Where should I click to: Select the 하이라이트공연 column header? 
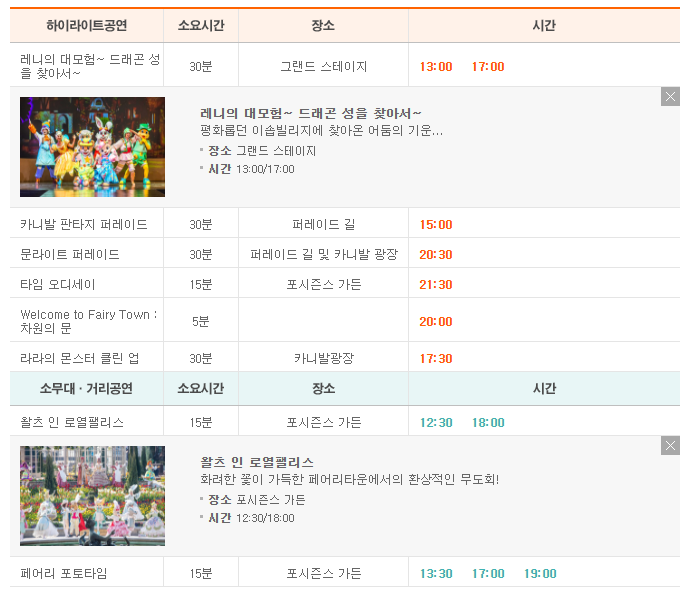[87, 25]
